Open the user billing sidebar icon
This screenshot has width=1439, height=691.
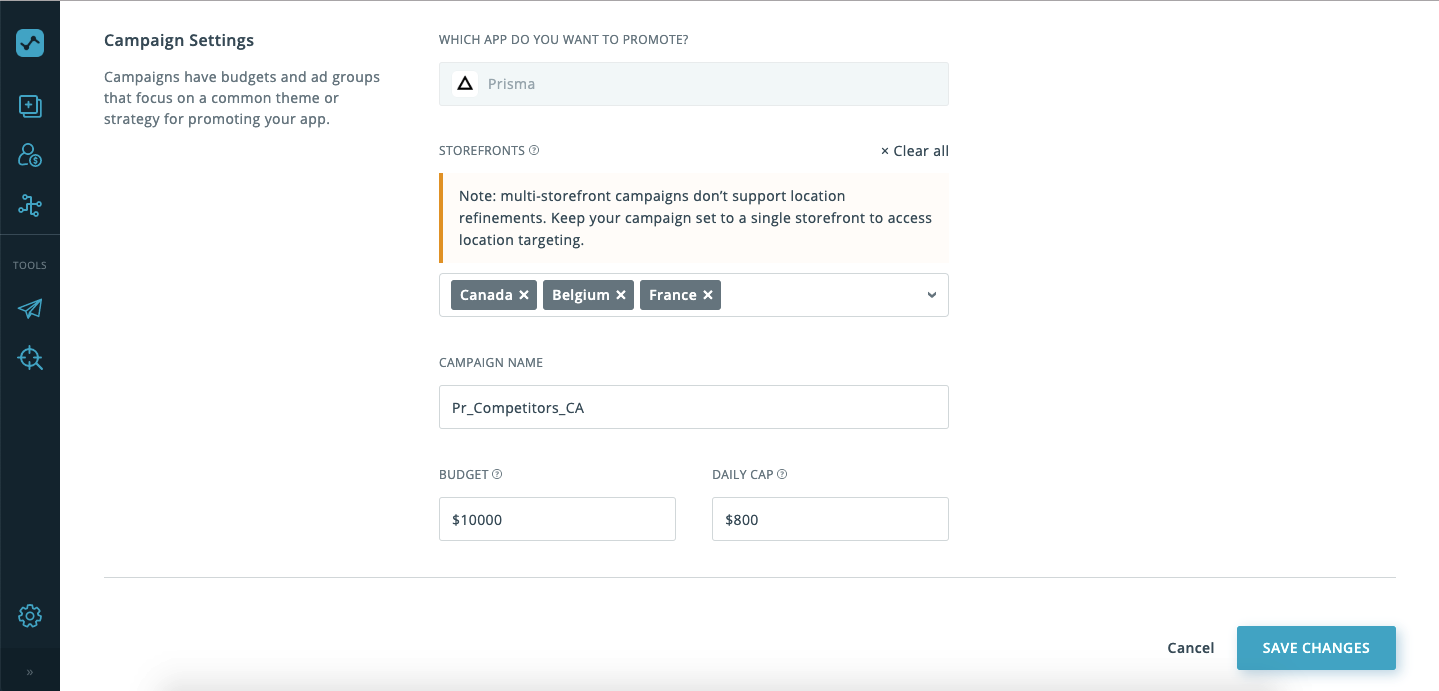(30, 155)
